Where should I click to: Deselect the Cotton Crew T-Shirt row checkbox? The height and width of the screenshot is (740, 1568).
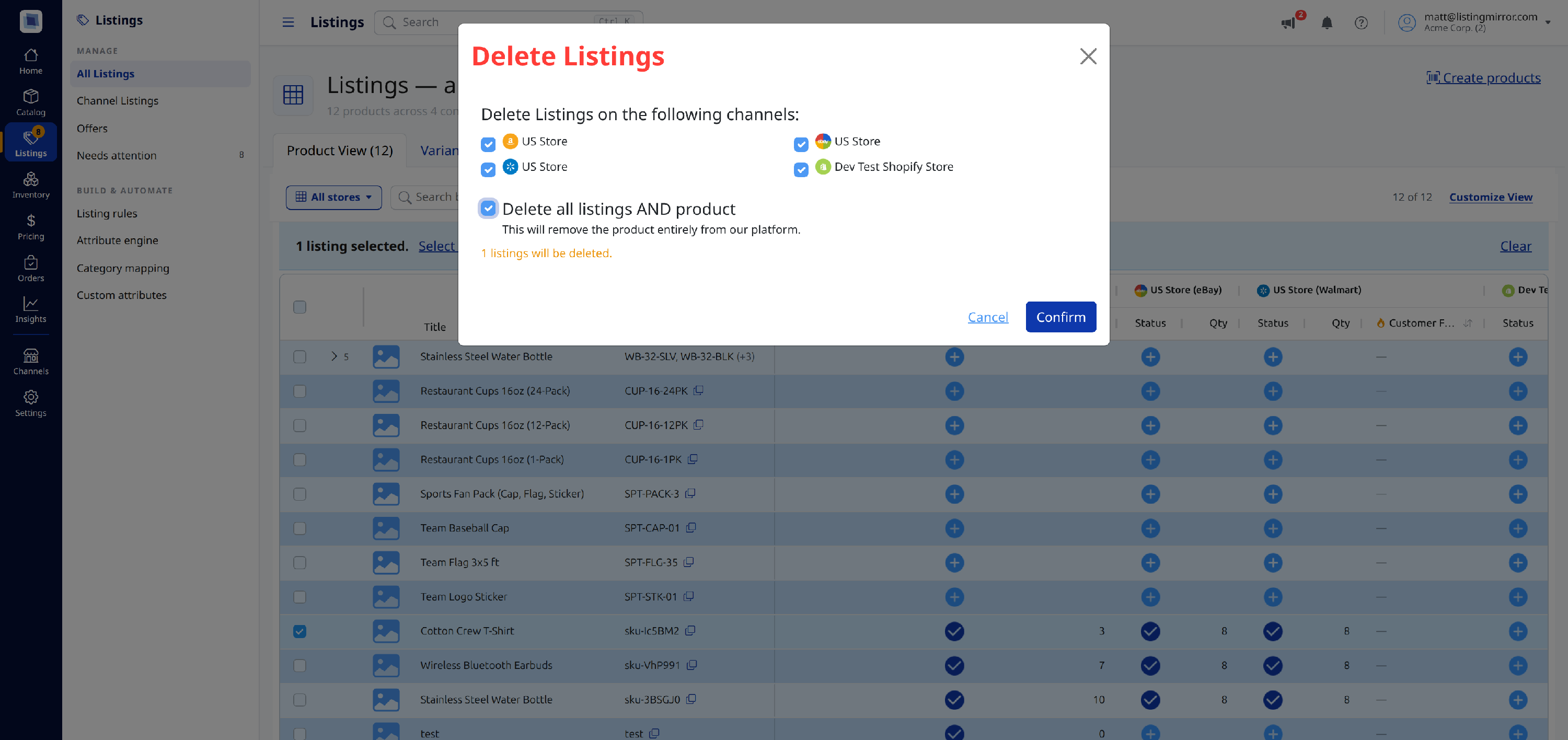click(x=299, y=631)
